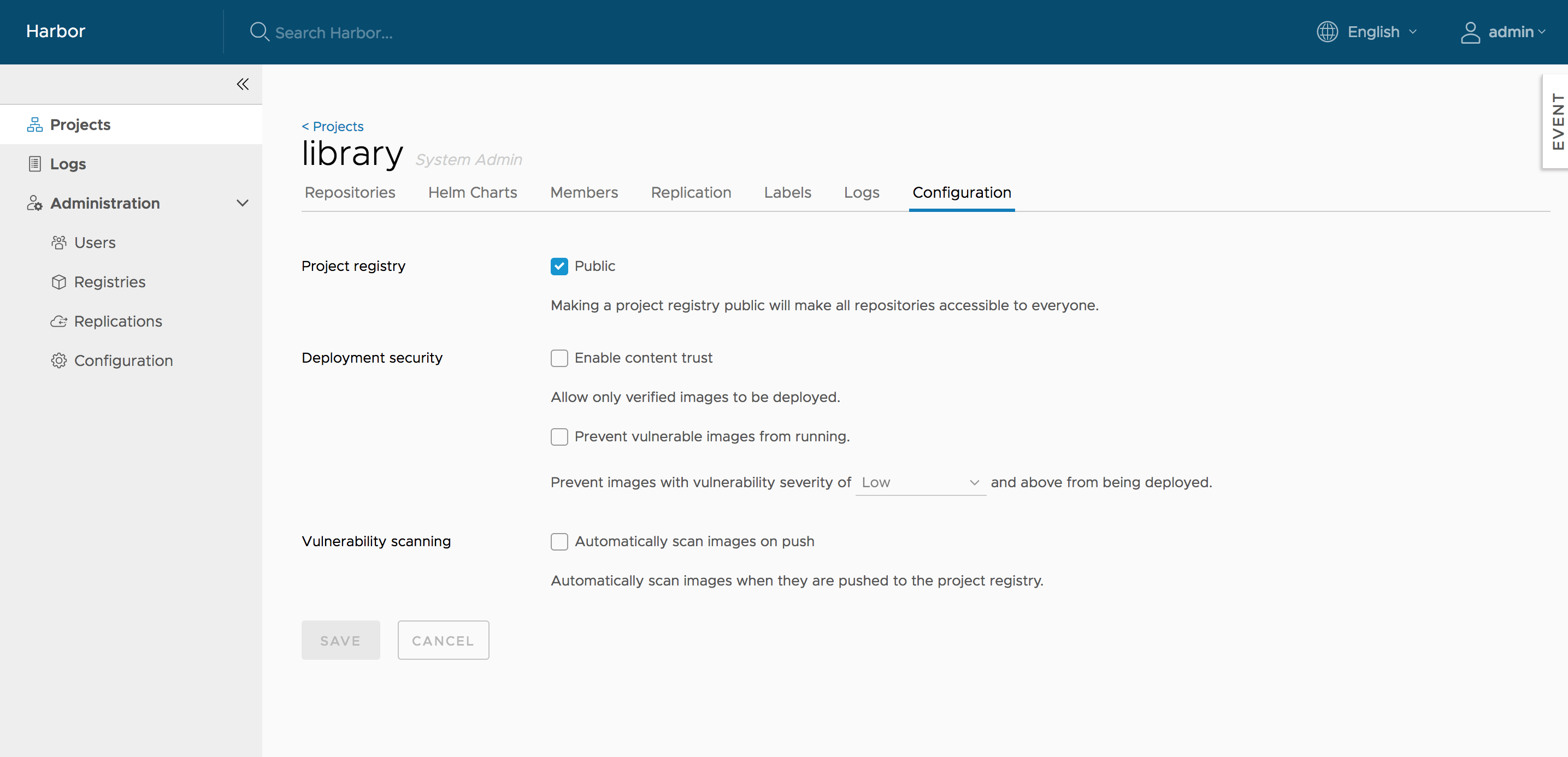Enable content trust checkbox
The height and width of the screenshot is (757, 1568).
point(559,358)
